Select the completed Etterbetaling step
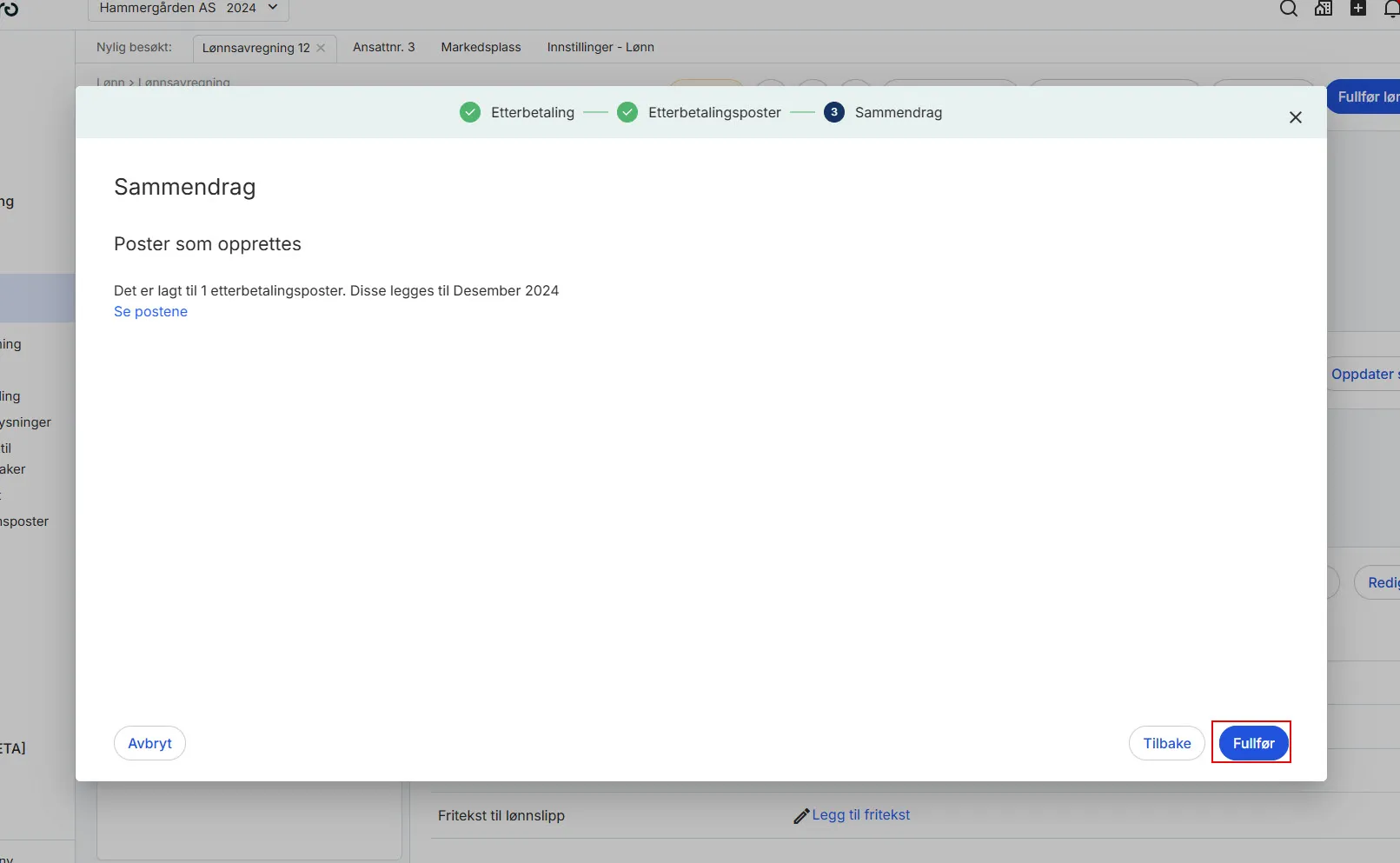The height and width of the screenshot is (863, 1400). (x=517, y=112)
